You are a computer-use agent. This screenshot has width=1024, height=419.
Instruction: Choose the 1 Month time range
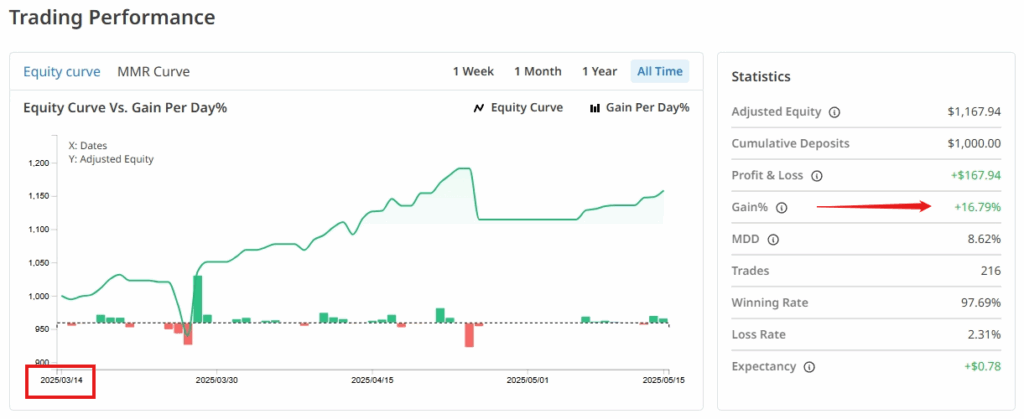point(537,71)
